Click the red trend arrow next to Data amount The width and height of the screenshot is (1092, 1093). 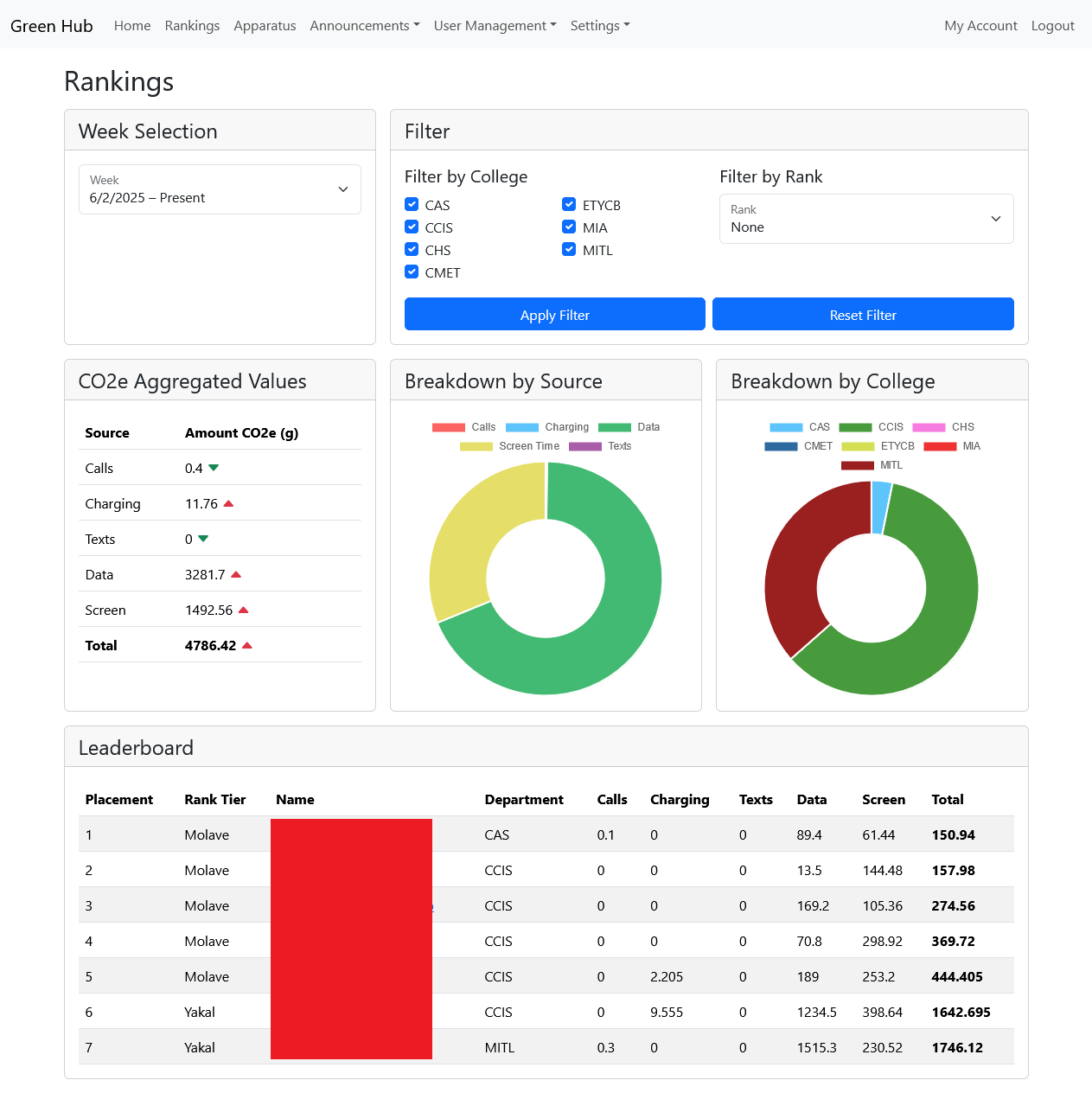[236, 575]
